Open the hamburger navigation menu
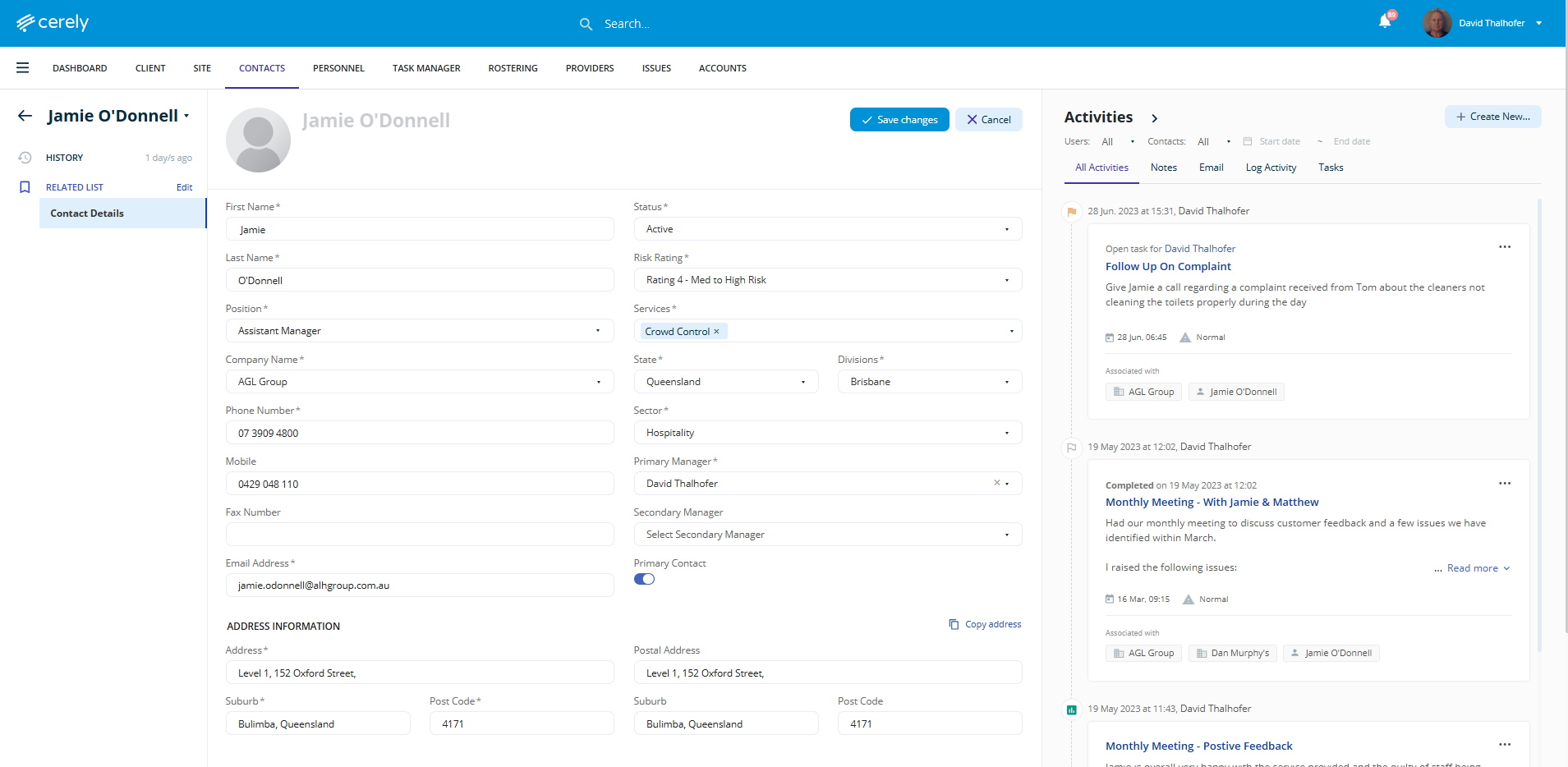The image size is (1568, 767). click(x=22, y=68)
